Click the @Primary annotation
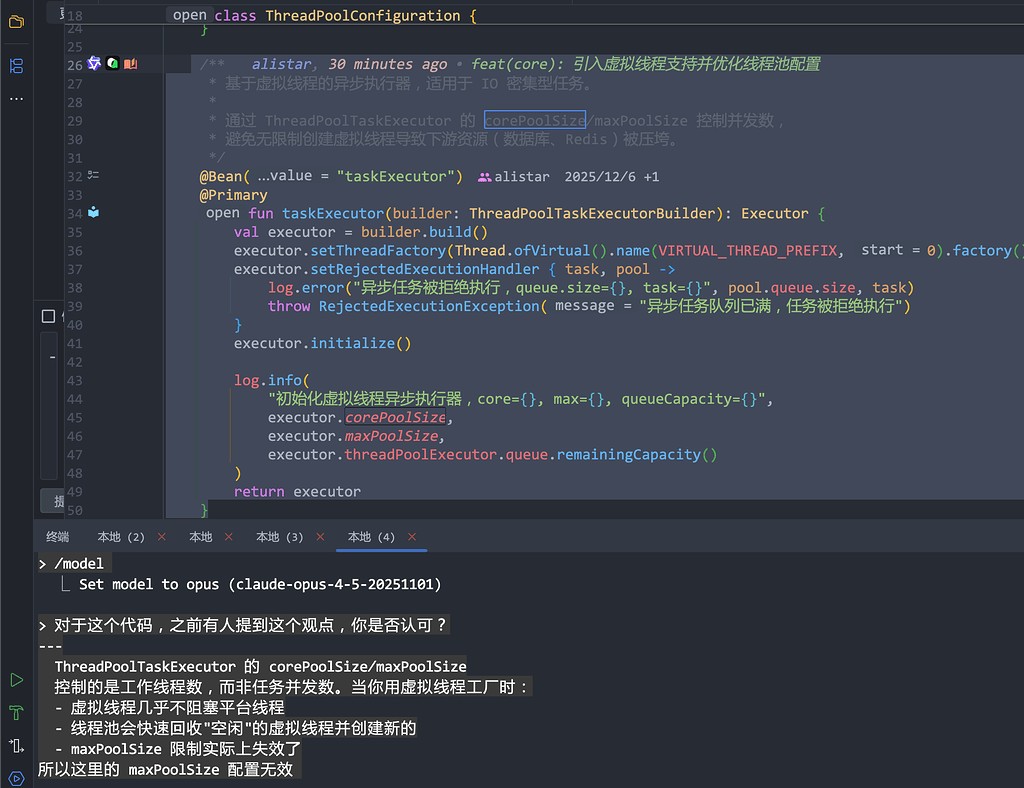Screen dimensions: 1024x788 click(233, 195)
